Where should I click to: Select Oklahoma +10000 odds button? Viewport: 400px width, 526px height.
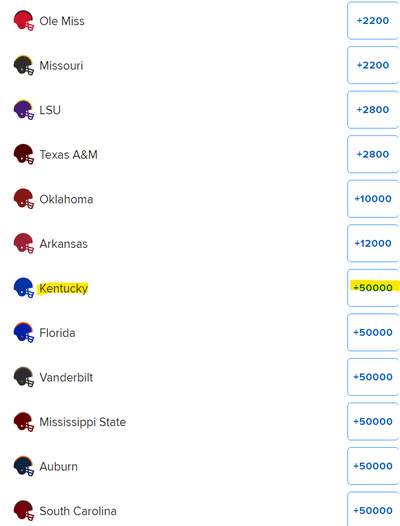373,199
